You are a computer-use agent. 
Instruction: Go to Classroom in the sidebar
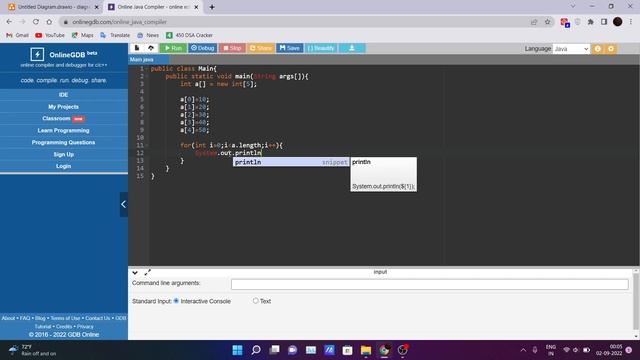pos(63,118)
